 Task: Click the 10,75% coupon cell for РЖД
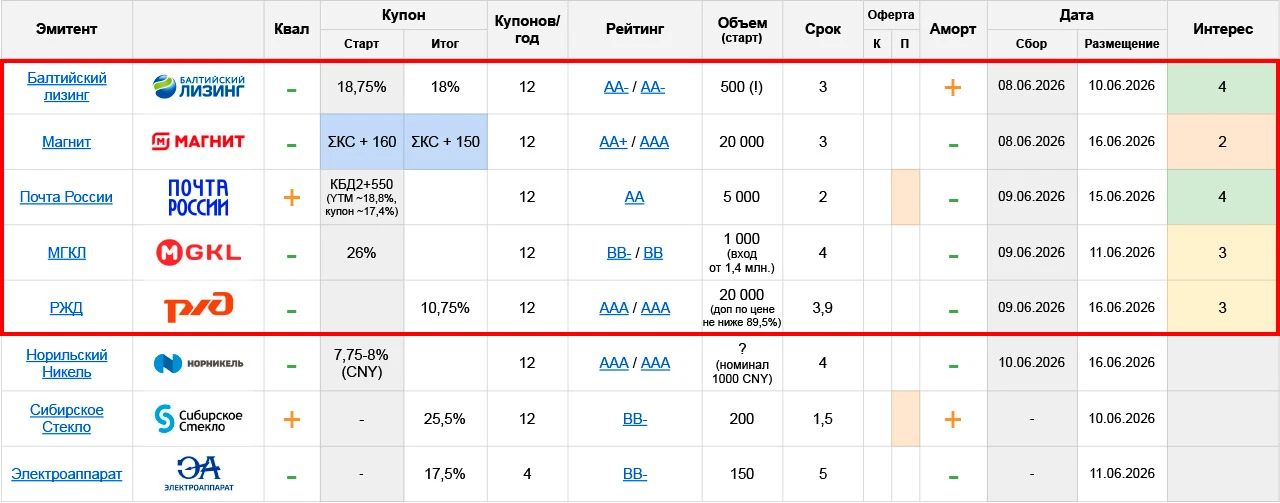click(445, 308)
